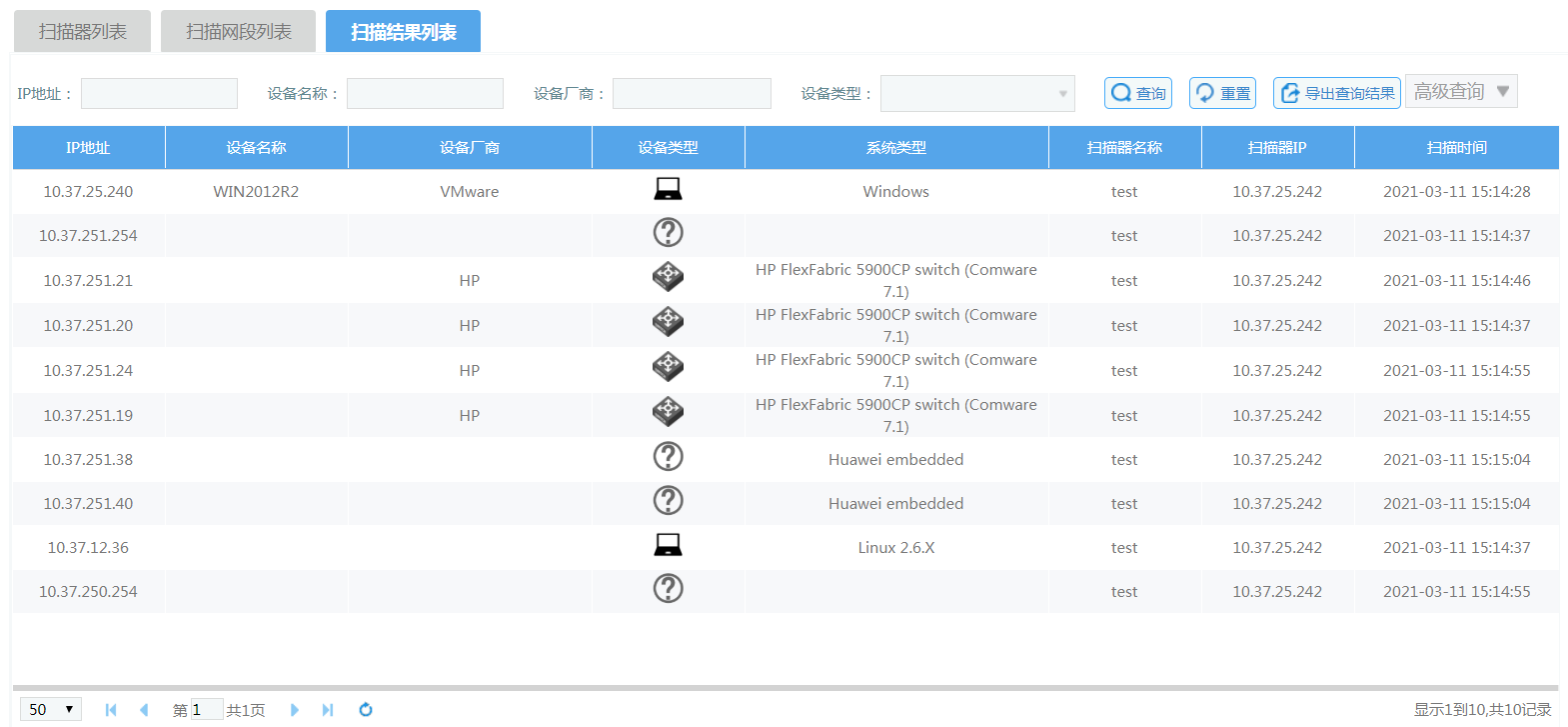
Task: Select the IP cell 10.37.251.38
Action: point(88,460)
